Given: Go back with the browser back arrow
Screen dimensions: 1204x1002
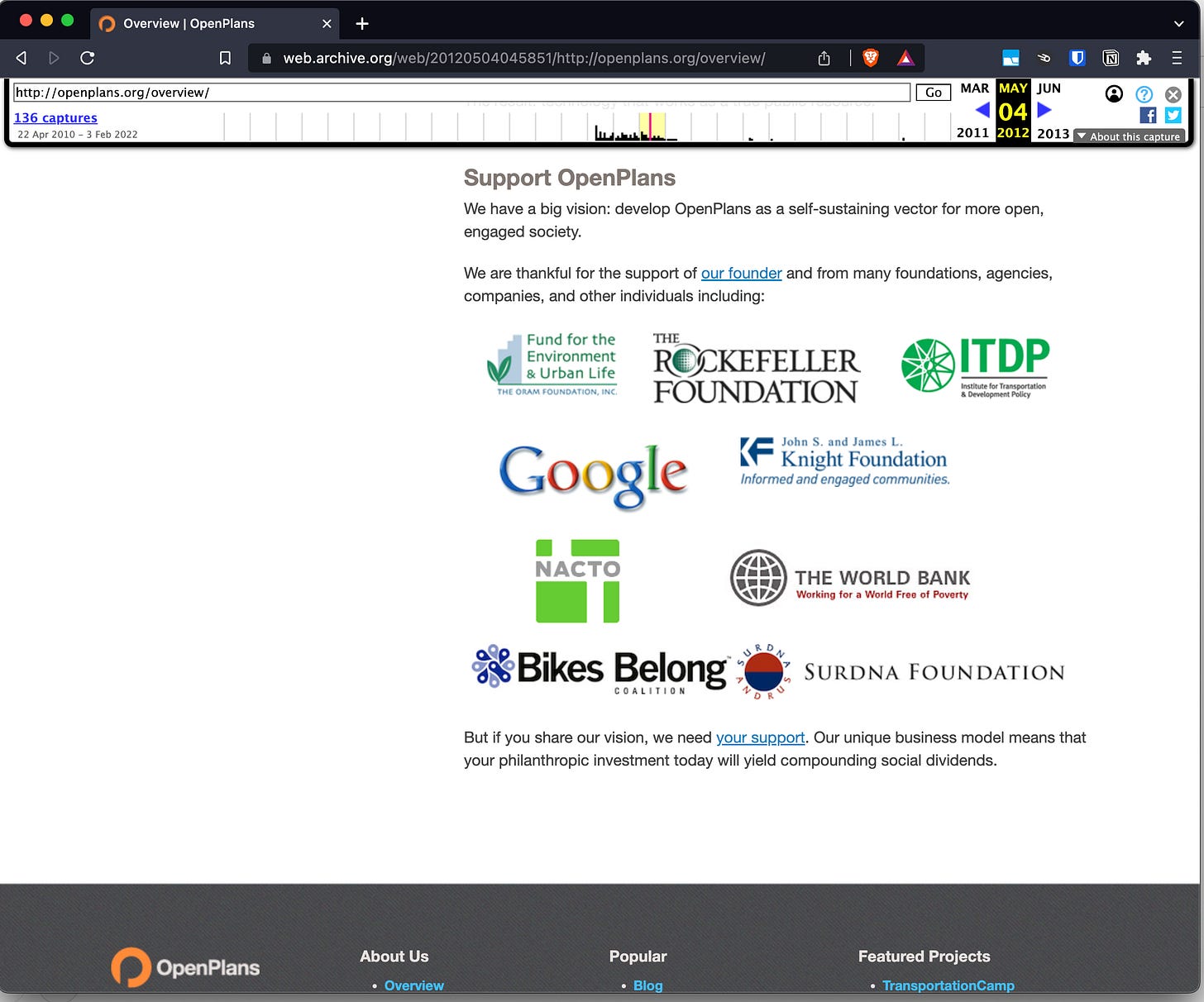Looking at the screenshot, I should 21,58.
